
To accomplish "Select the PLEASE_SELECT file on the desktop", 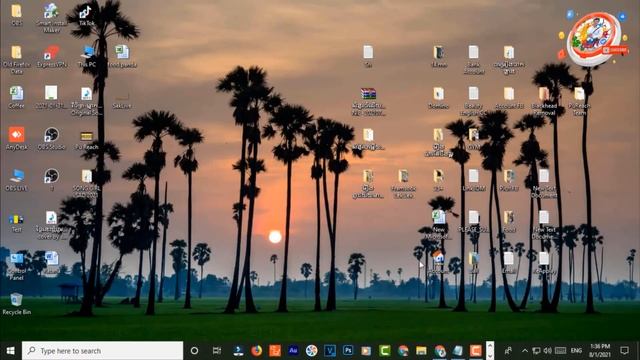I will (473, 222).
